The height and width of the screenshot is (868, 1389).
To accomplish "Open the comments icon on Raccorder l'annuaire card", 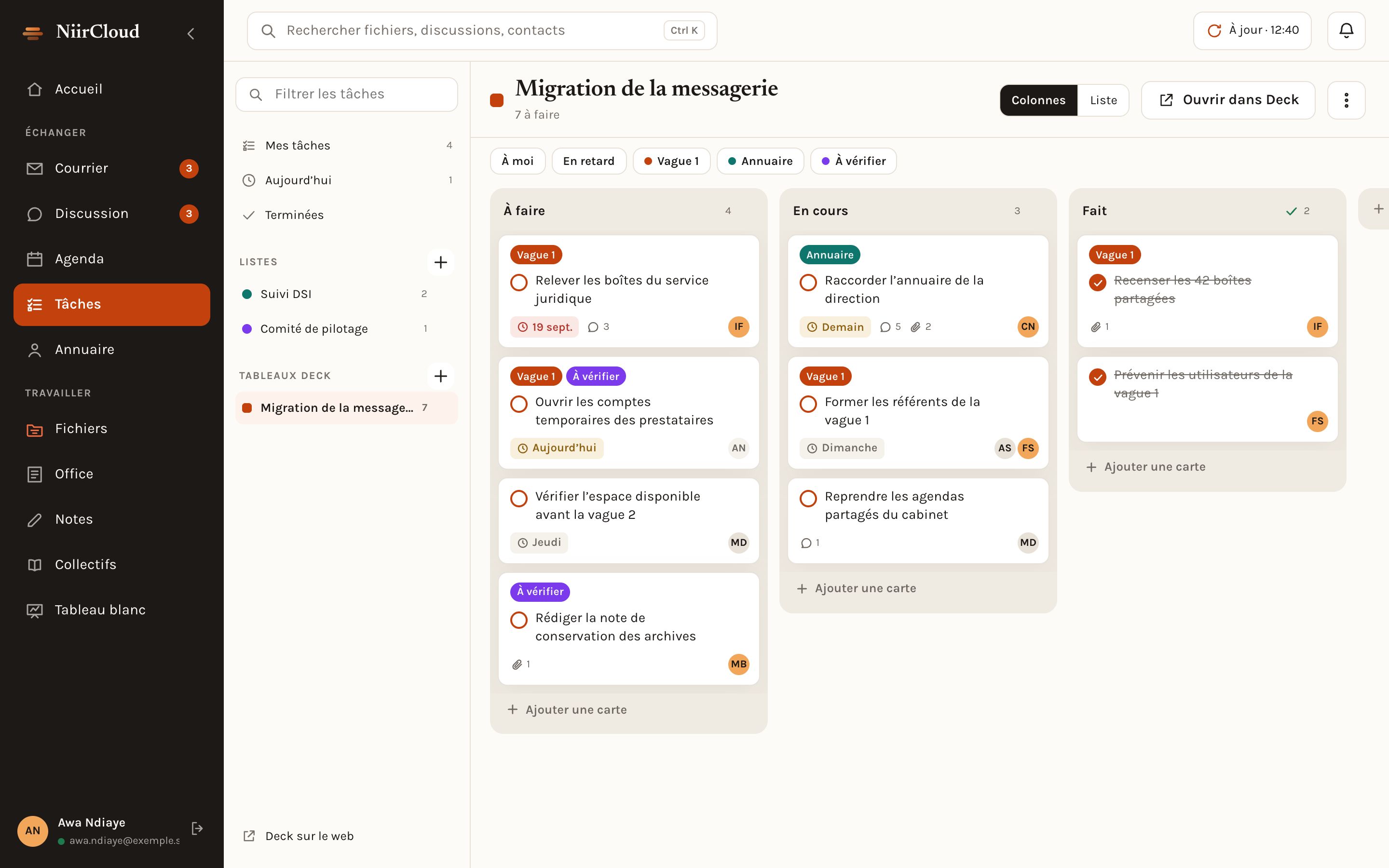I will click(x=885, y=326).
